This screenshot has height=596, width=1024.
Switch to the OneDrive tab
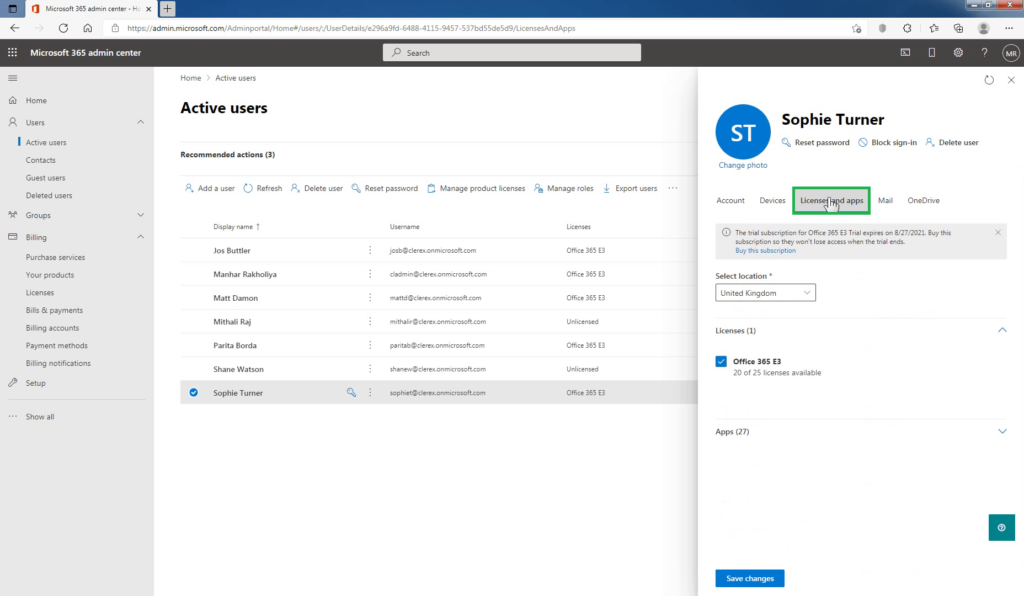923,200
